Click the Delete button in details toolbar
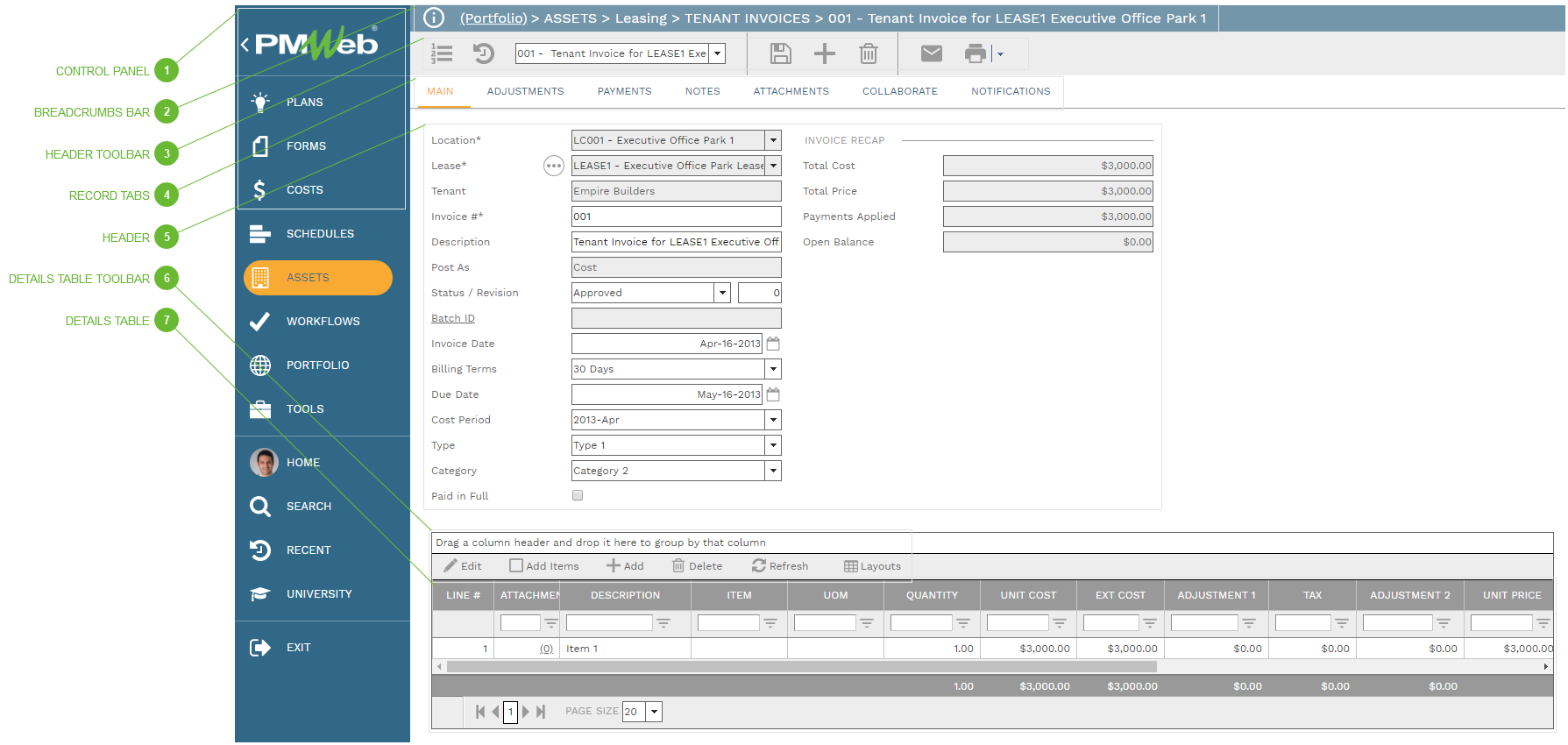Screen dimensions: 1568x745 pos(698,566)
